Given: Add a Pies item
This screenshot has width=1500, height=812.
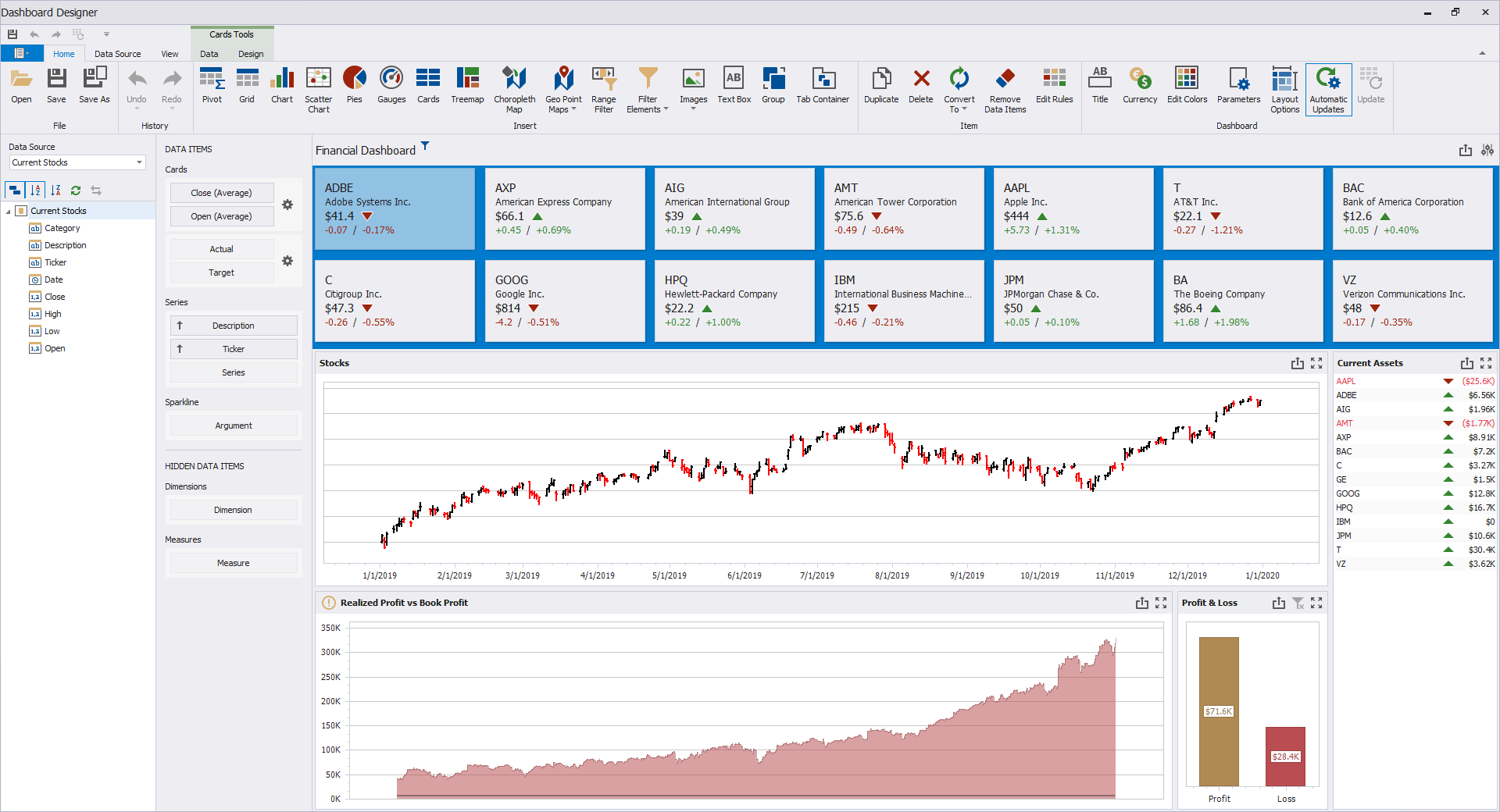Looking at the screenshot, I should point(355,86).
